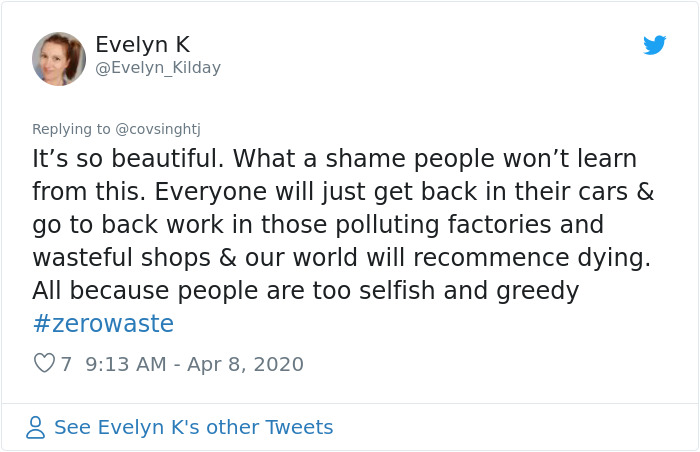Screen dimensions: 700x452
Task: Open the @Evelyn_Kilday handle
Action: point(158,68)
